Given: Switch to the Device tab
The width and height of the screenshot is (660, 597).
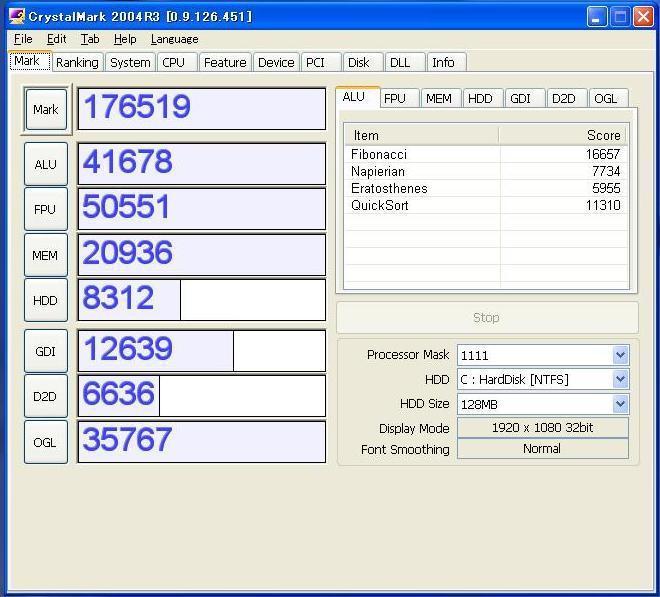Looking at the screenshot, I should coord(276,62).
